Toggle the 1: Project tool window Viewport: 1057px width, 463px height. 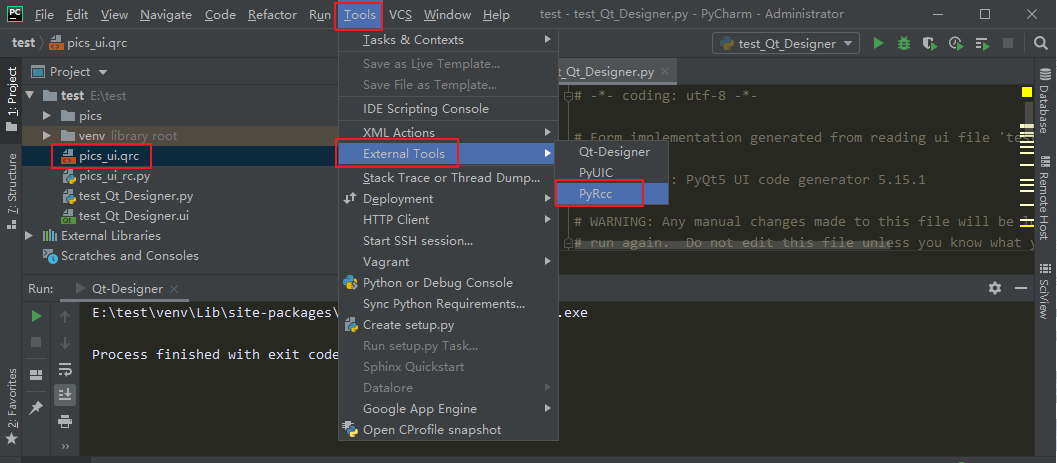(x=11, y=99)
